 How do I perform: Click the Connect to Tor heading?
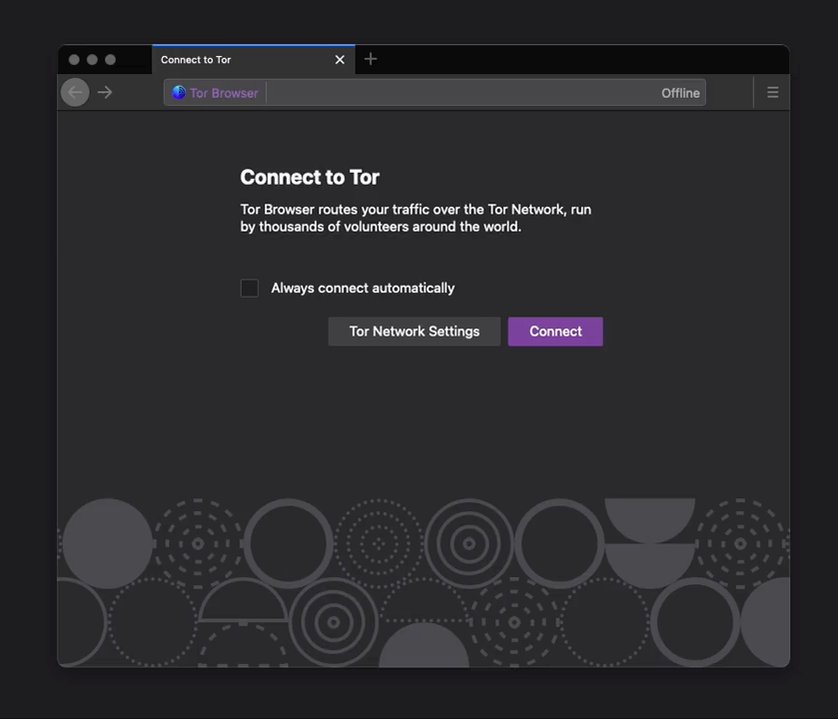pyautogui.click(x=309, y=177)
